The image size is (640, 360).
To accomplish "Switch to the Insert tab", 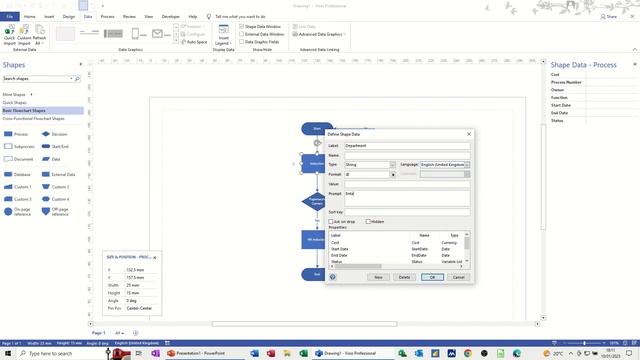I will click(x=49, y=17).
